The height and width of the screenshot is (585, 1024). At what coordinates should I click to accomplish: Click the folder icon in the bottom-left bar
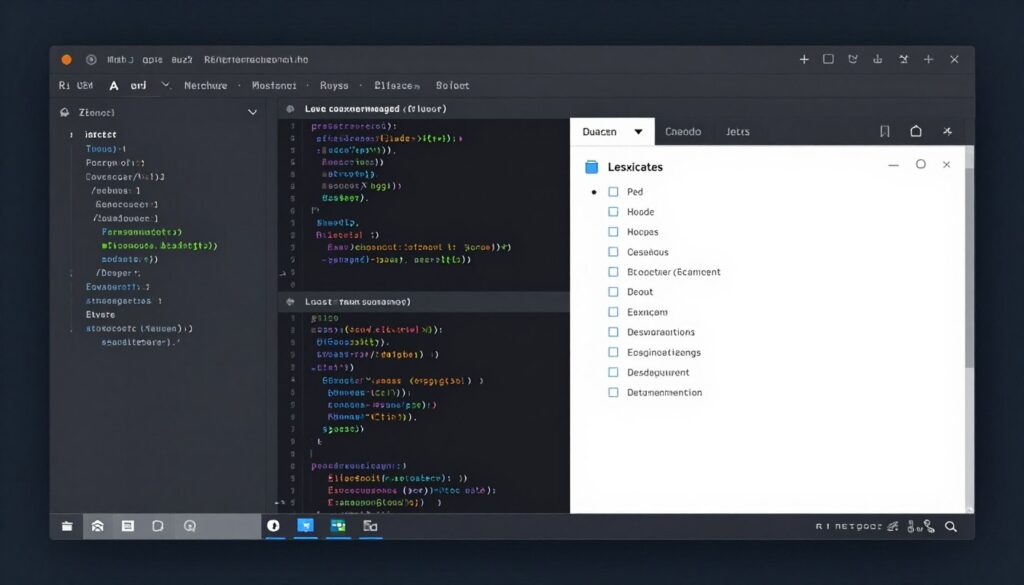(x=67, y=526)
